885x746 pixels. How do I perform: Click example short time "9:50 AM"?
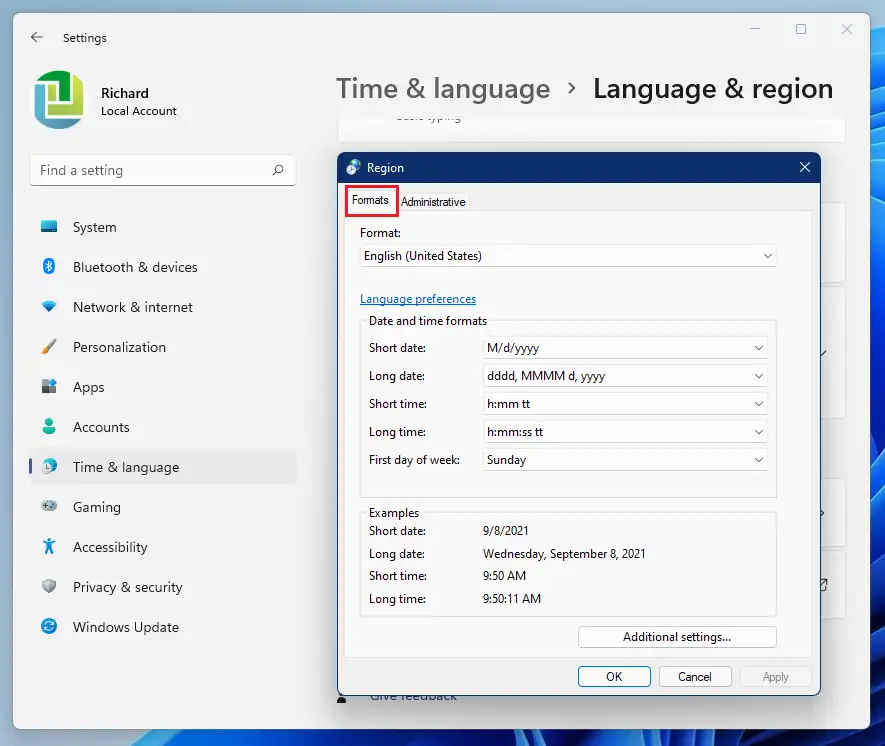click(504, 576)
